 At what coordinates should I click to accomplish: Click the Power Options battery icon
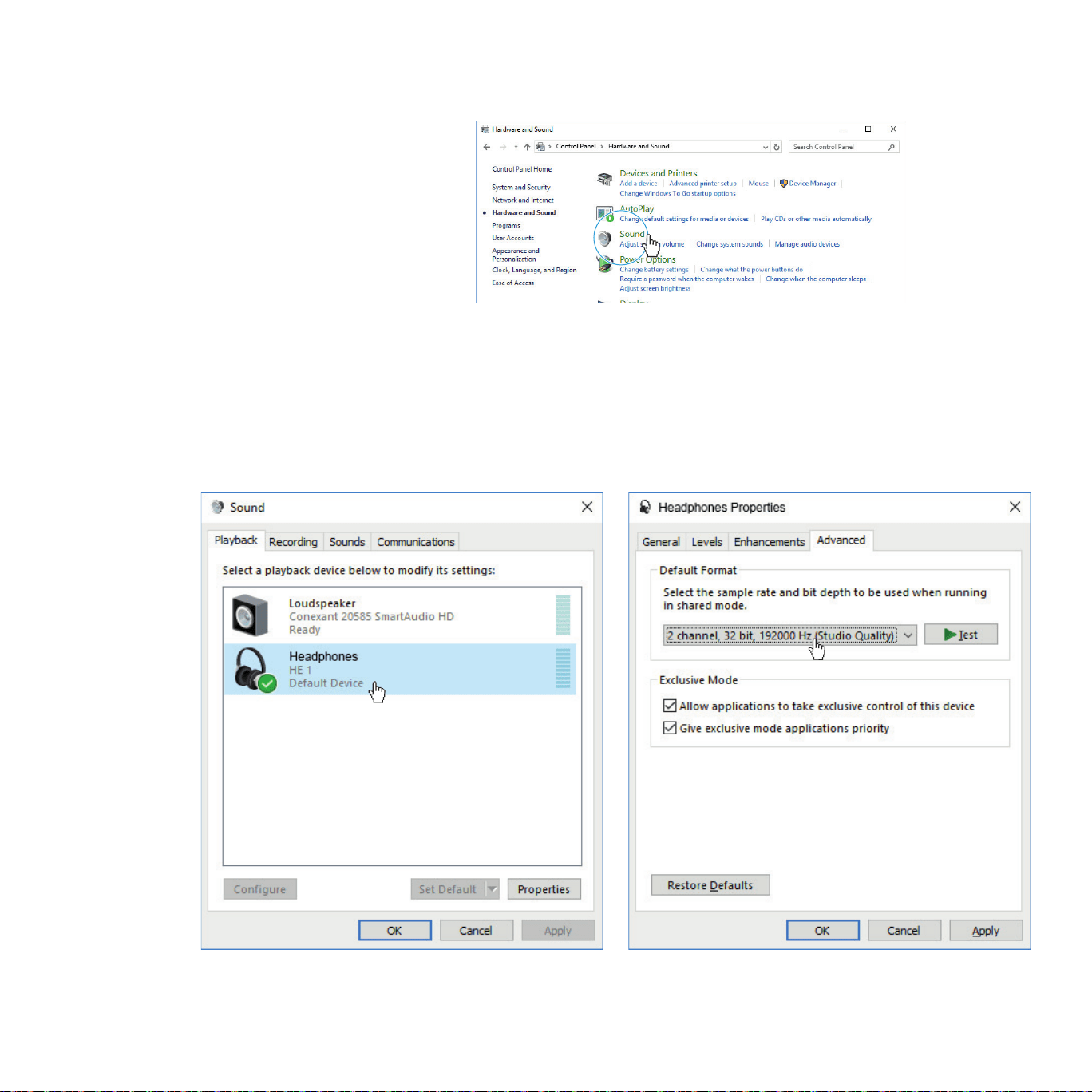coord(605,265)
